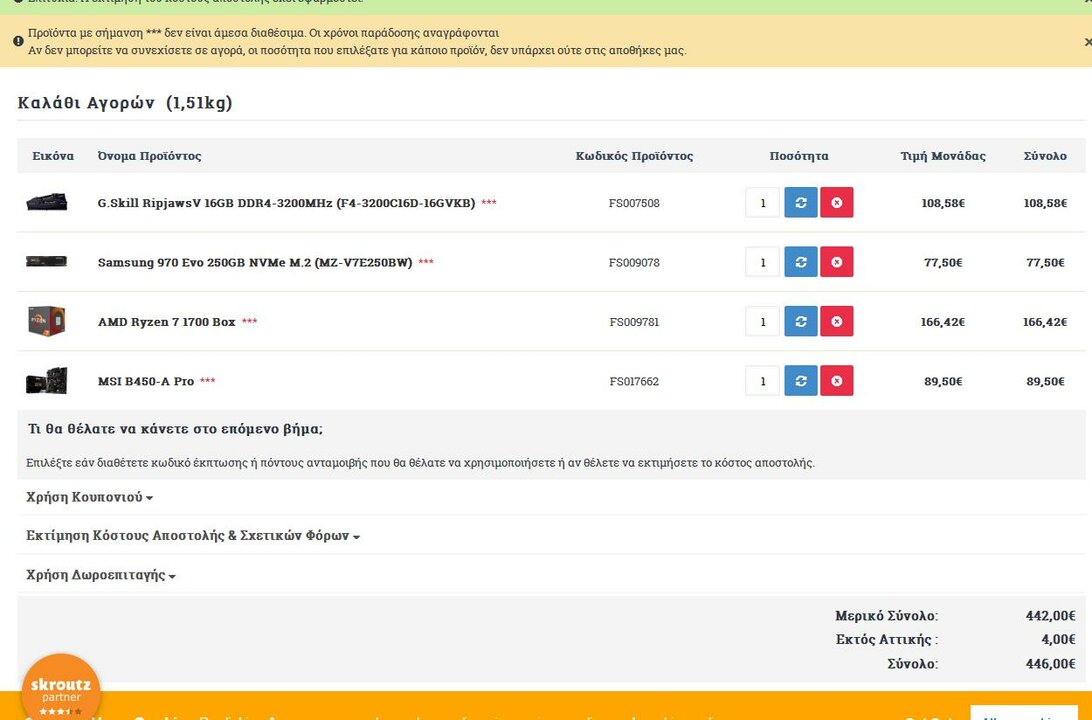This screenshot has height=720, width=1092.
Task: Click Samsung SSD product thumbnail
Action: click(x=47, y=262)
